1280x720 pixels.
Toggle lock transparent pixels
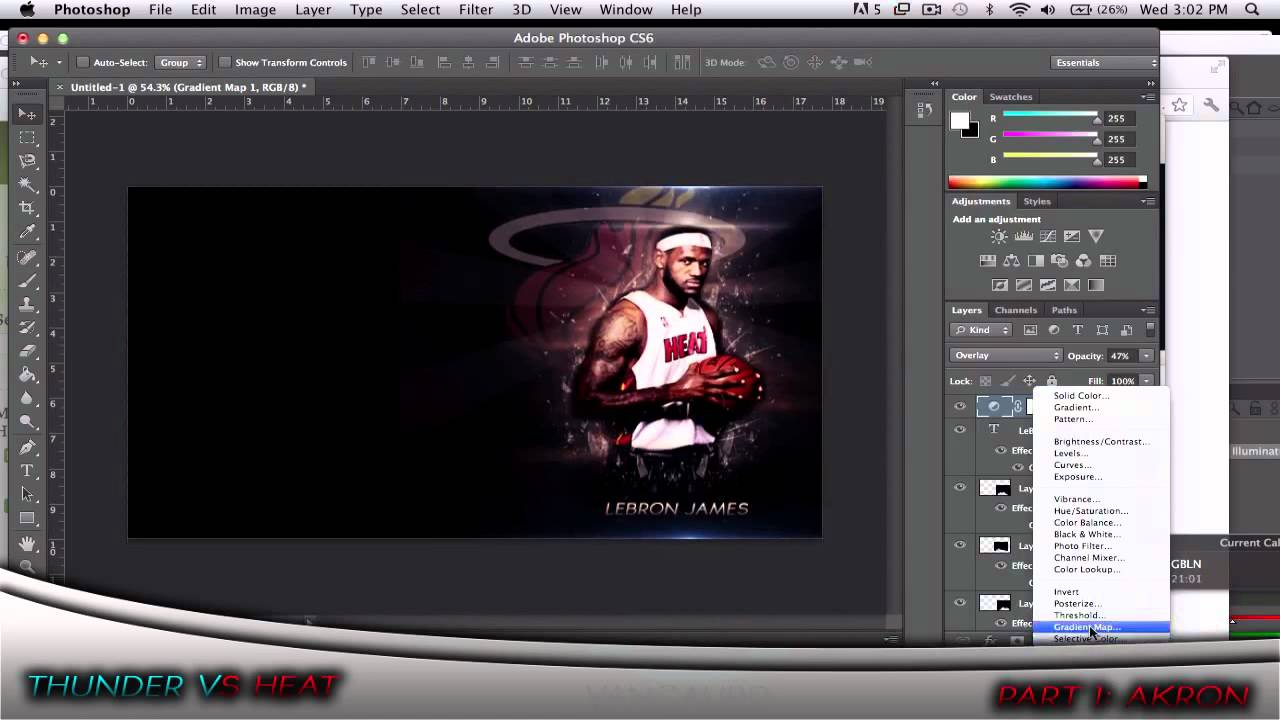(985, 381)
